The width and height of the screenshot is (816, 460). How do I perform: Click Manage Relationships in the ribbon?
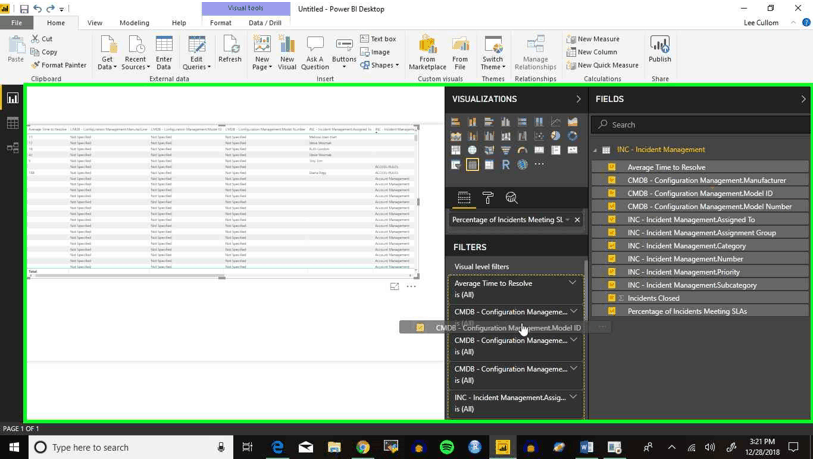click(535, 53)
